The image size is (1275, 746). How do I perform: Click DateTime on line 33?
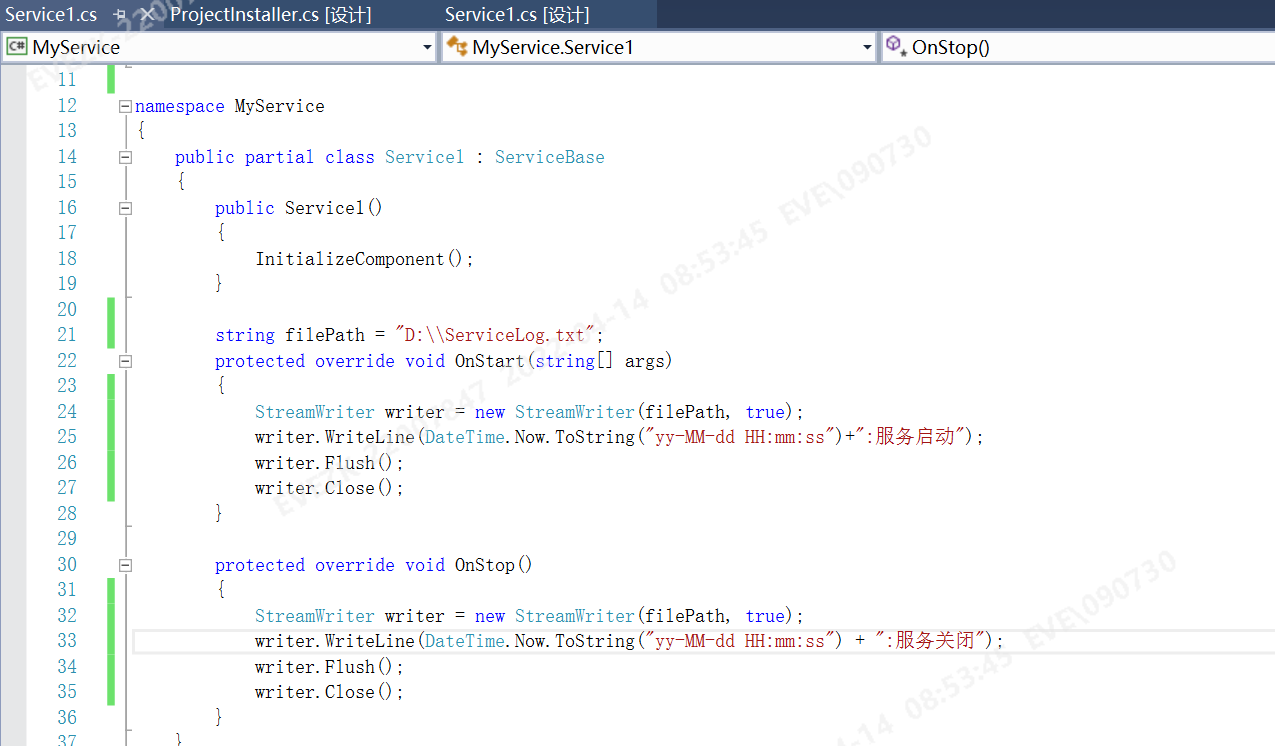click(465, 641)
